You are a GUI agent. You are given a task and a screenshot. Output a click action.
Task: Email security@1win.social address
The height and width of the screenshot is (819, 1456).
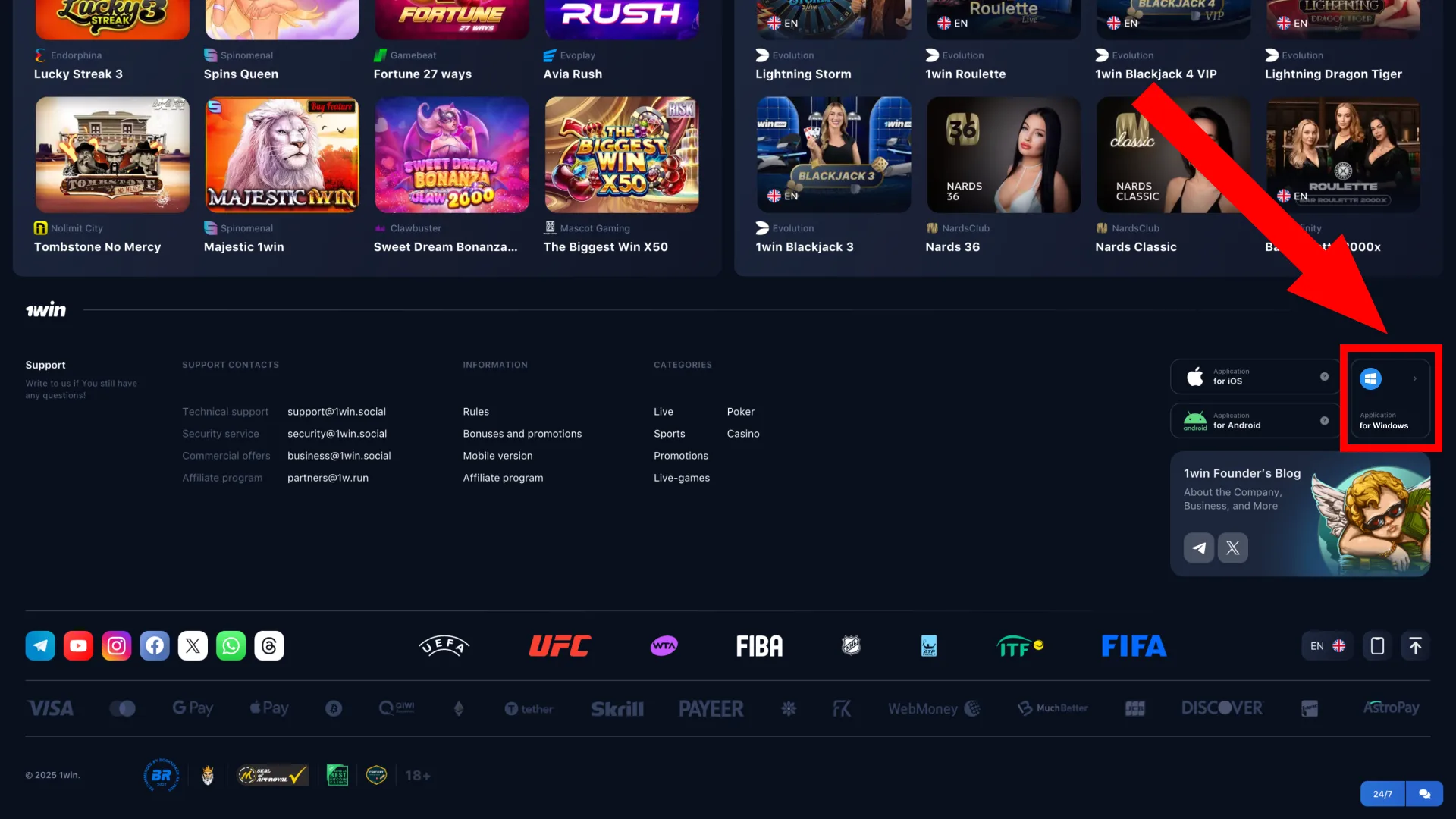coord(337,434)
